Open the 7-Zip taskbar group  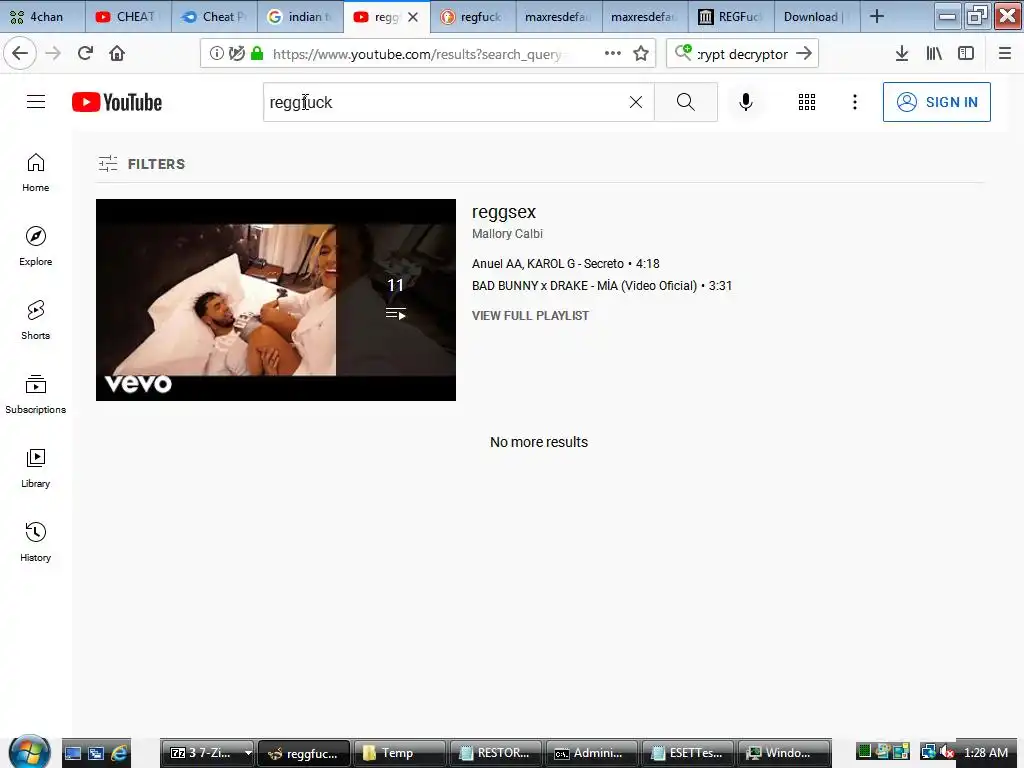pos(208,753)
